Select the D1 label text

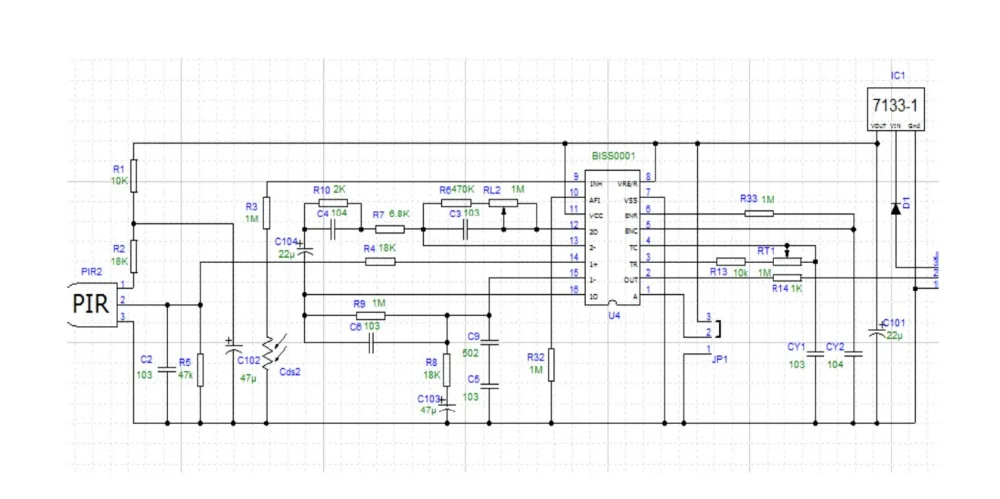click(906, 202)
